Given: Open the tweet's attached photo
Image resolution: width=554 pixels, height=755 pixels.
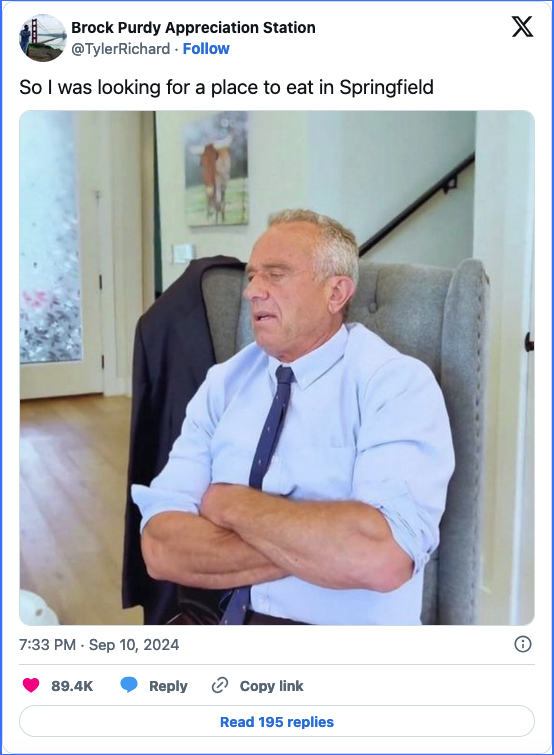Looking at the screenshot, I should [x=277, y=368].
